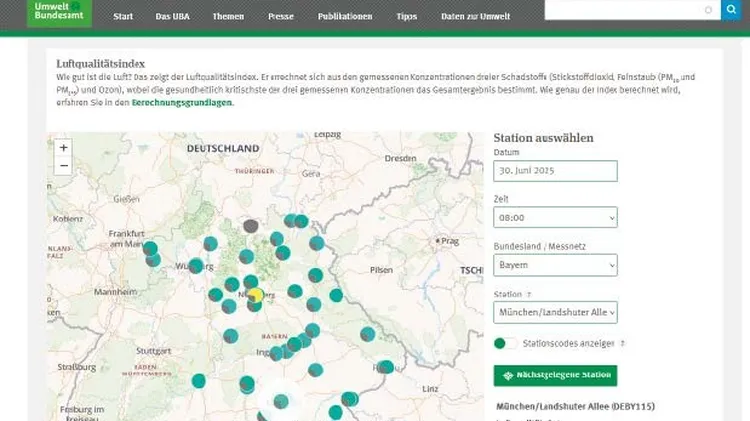Open the Tipps menu
This screenshot has height=421, width=750.
[407, 16]
